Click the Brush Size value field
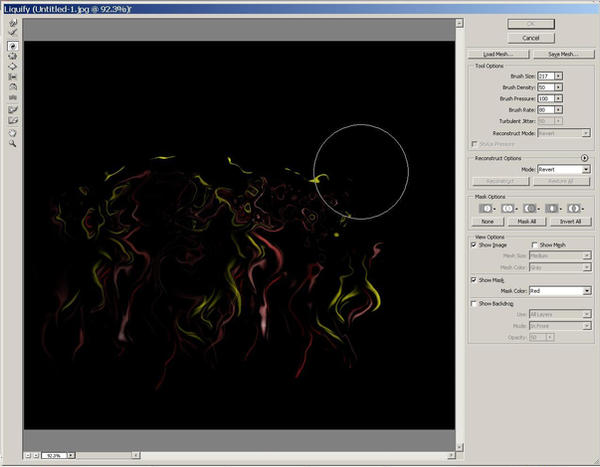The height and width of the screenshot is (467, 600). 546,76
